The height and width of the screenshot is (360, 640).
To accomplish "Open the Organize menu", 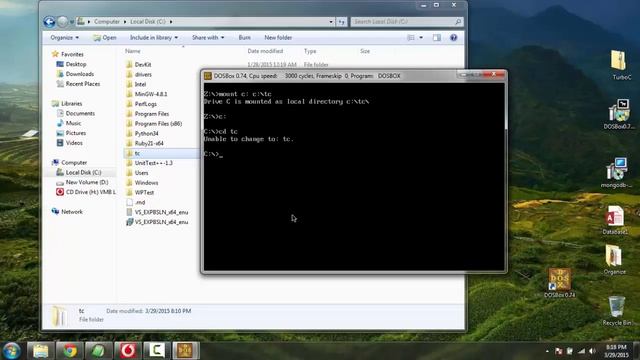I will pos(64,38).
